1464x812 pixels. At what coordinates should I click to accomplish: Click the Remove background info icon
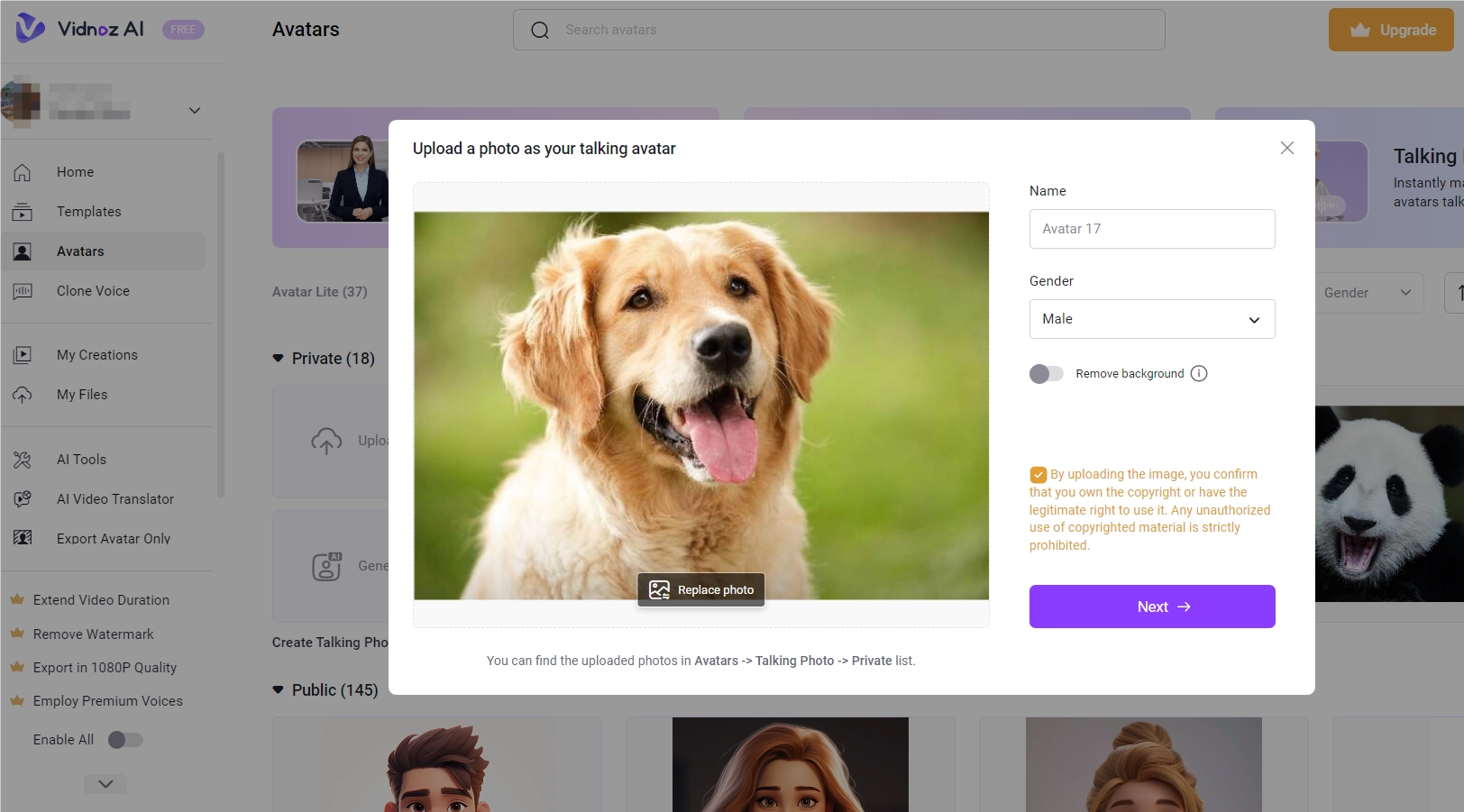1199,374
